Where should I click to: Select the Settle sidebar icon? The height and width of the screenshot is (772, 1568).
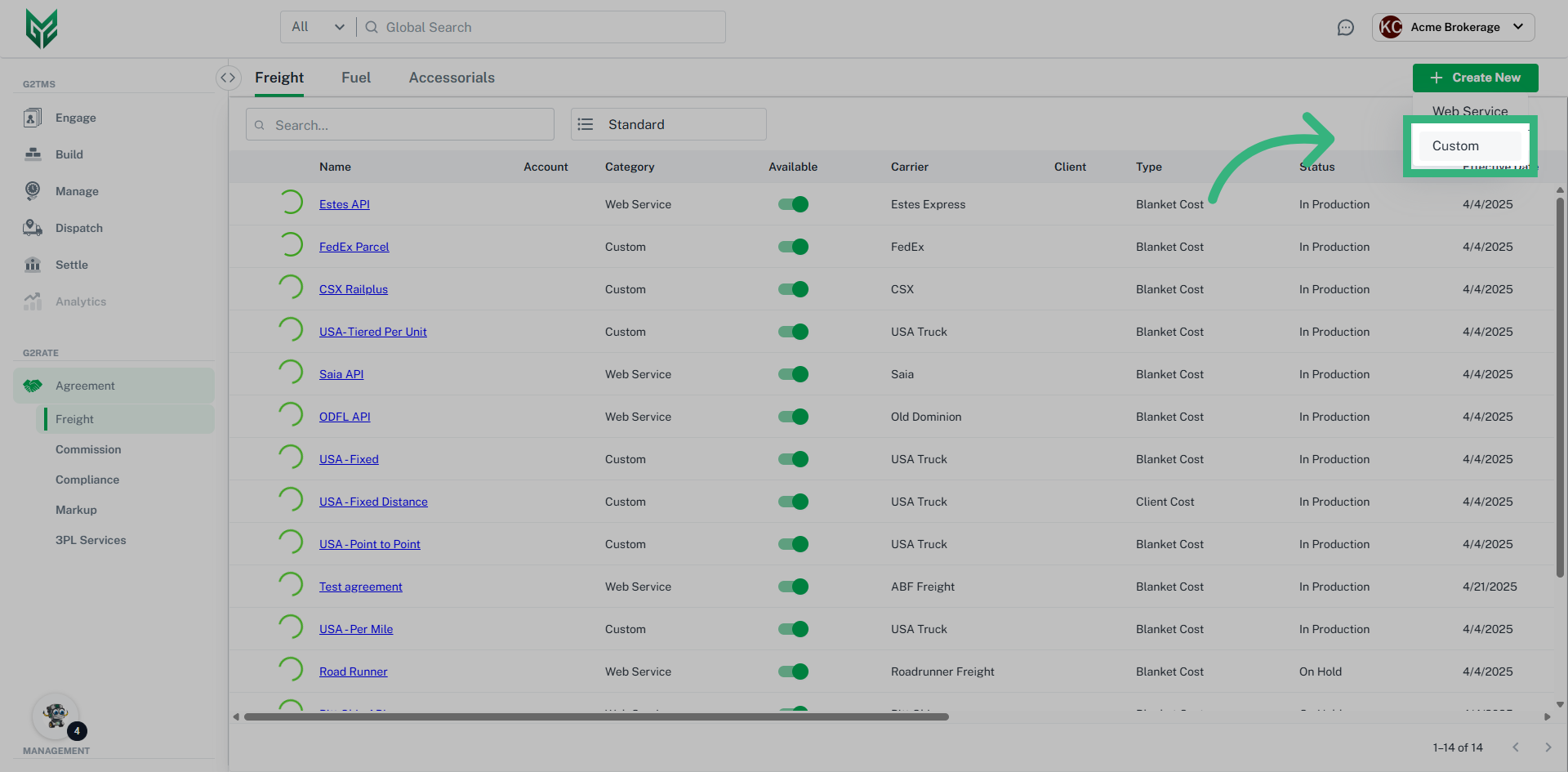(33, 264)
